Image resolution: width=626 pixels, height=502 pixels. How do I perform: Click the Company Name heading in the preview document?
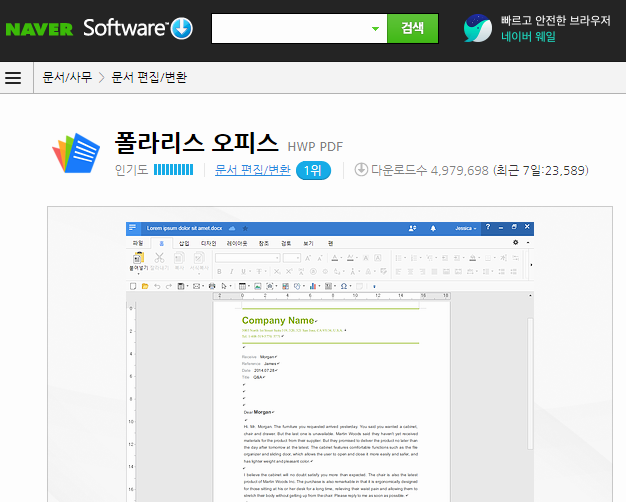click(x=278, y=320)
